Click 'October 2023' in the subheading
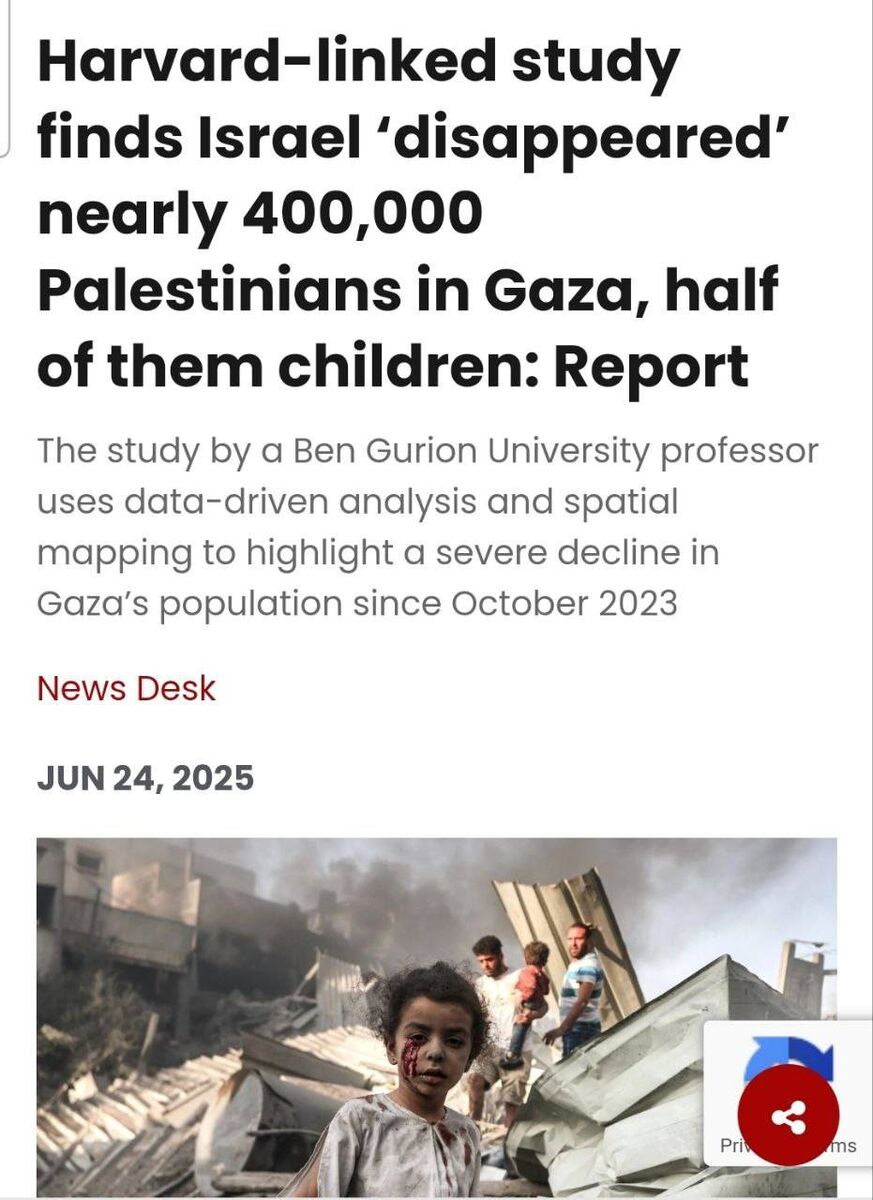 click(x=564, y=604)
